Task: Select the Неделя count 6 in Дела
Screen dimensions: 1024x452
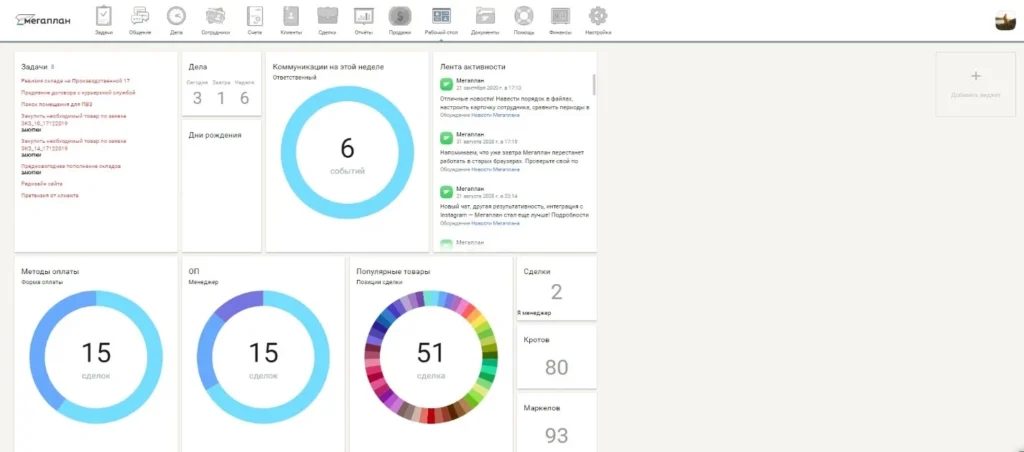Action: 244,98
